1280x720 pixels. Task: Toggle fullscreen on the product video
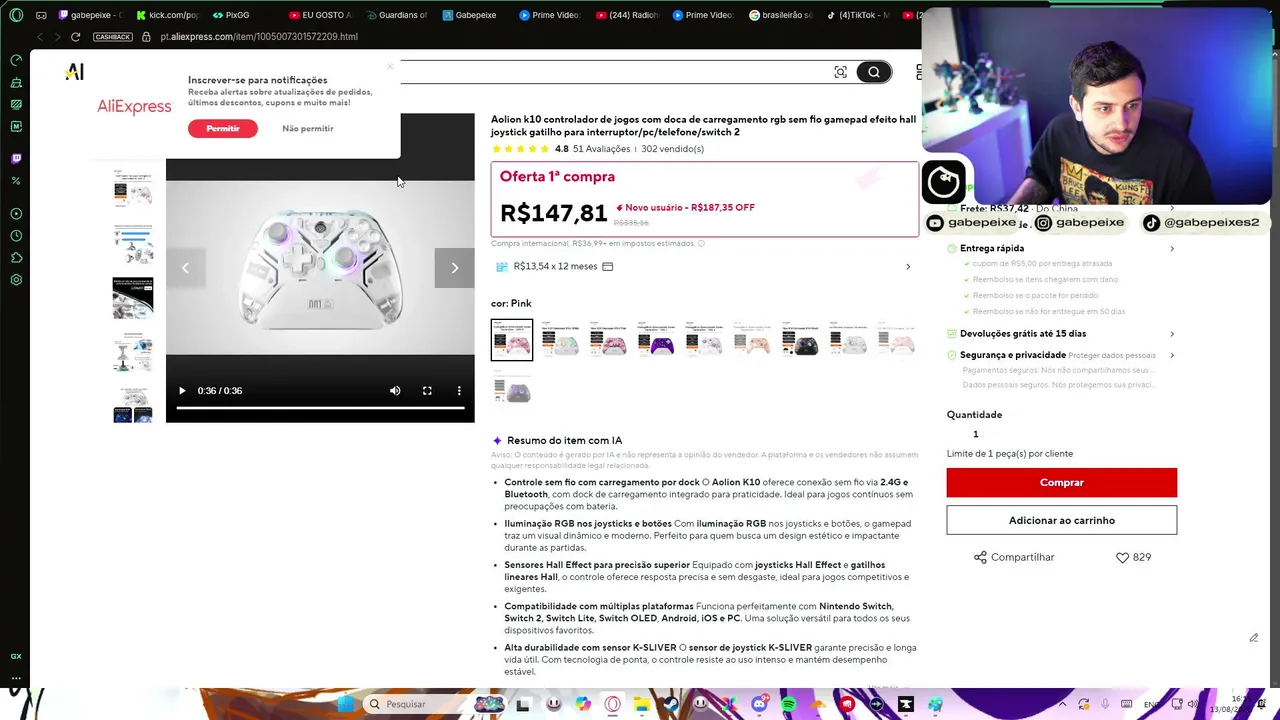(427, 391)
